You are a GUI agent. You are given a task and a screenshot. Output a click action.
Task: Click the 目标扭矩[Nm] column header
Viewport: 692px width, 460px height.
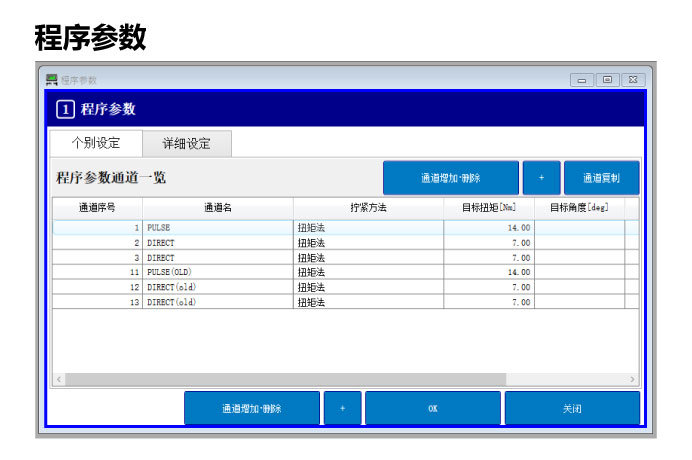[489, 208]
